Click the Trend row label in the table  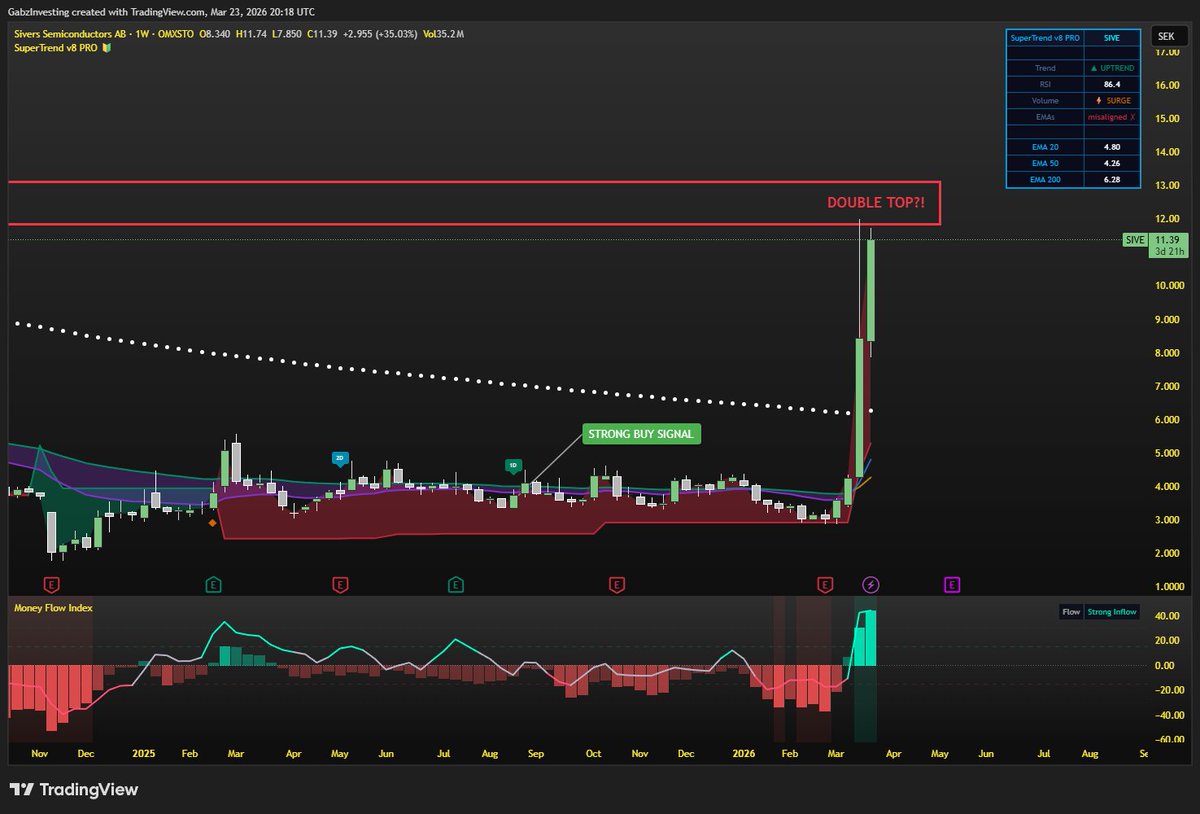[1046, 68]
